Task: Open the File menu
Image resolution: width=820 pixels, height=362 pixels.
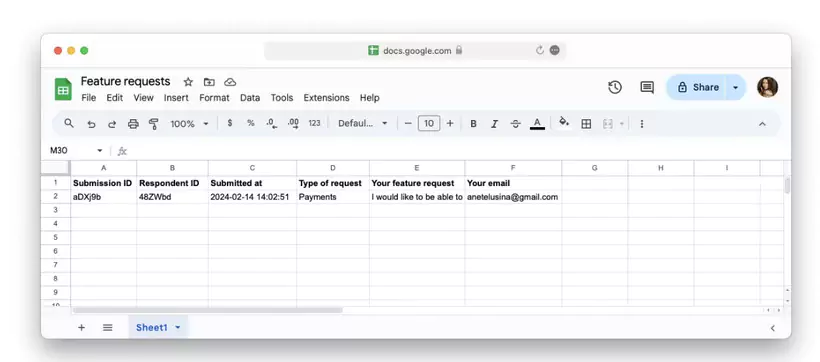Action: tap(88, 98)
